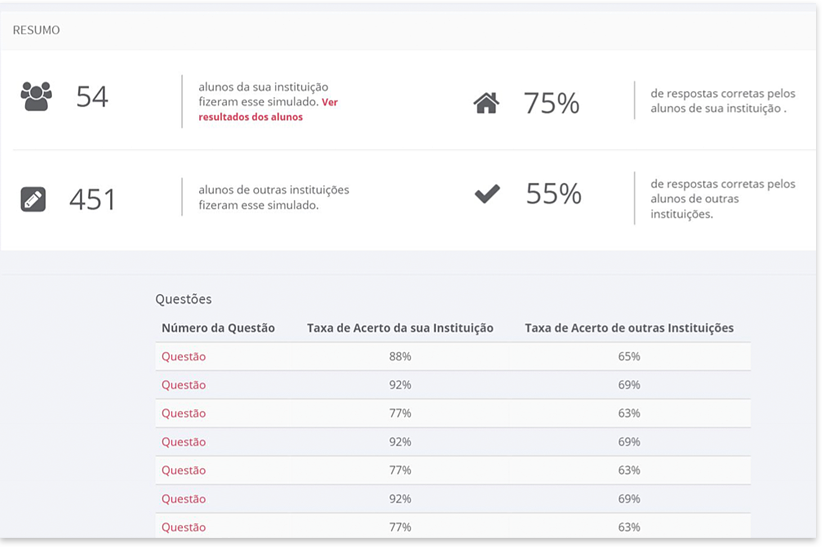822x547 pixels.
Task: Click the pencil edit icon beside 451
Action: coord(33,199)
